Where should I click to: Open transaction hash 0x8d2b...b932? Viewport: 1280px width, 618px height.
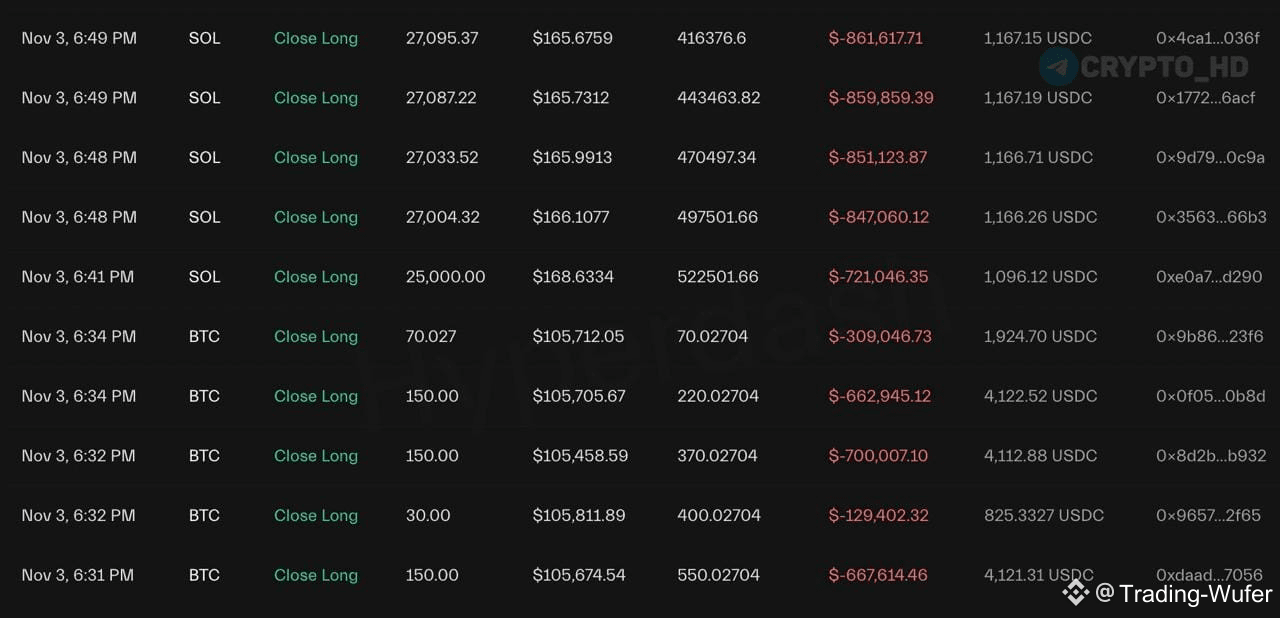click(1211, 456)
